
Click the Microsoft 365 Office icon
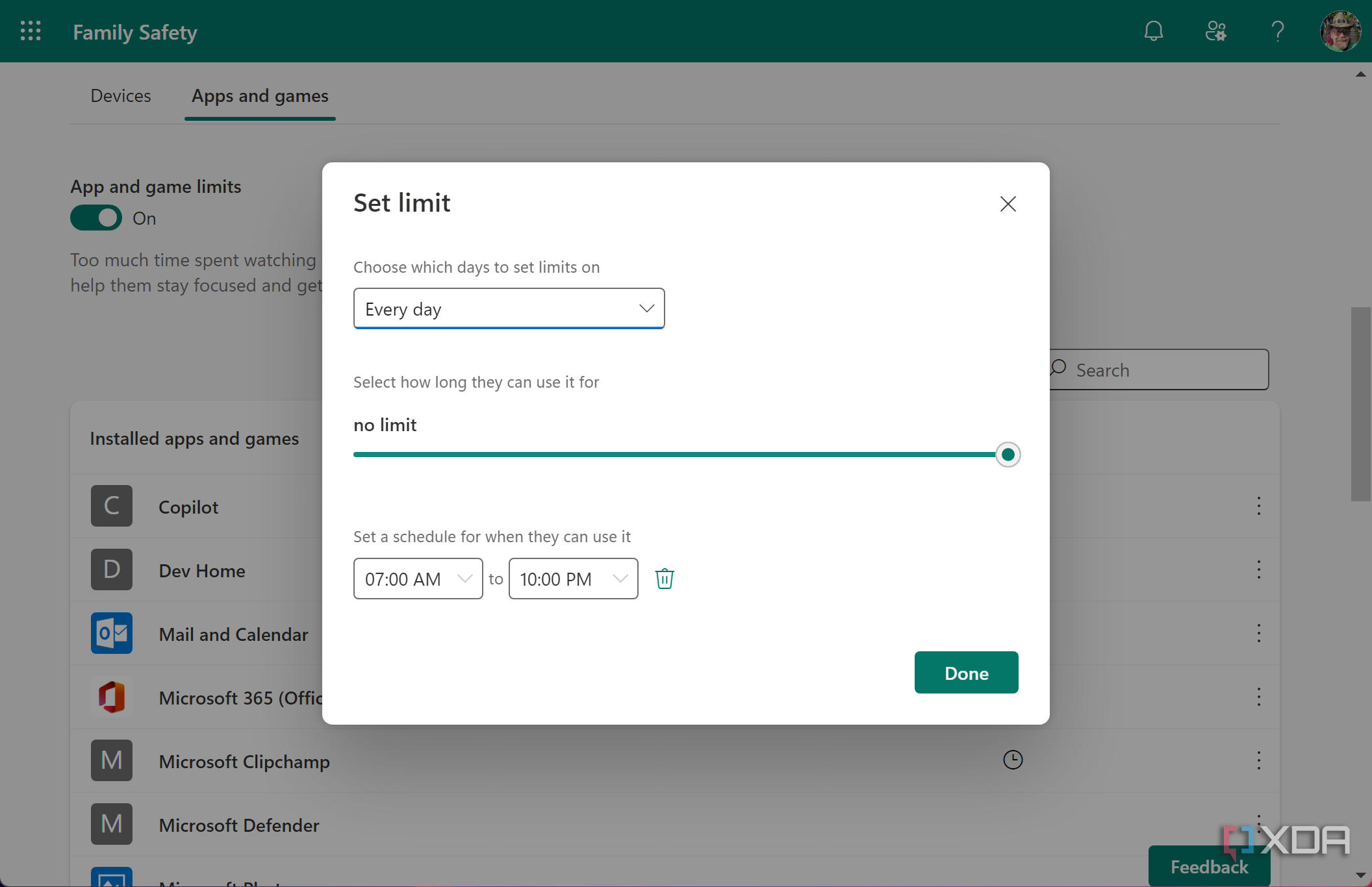112,697
